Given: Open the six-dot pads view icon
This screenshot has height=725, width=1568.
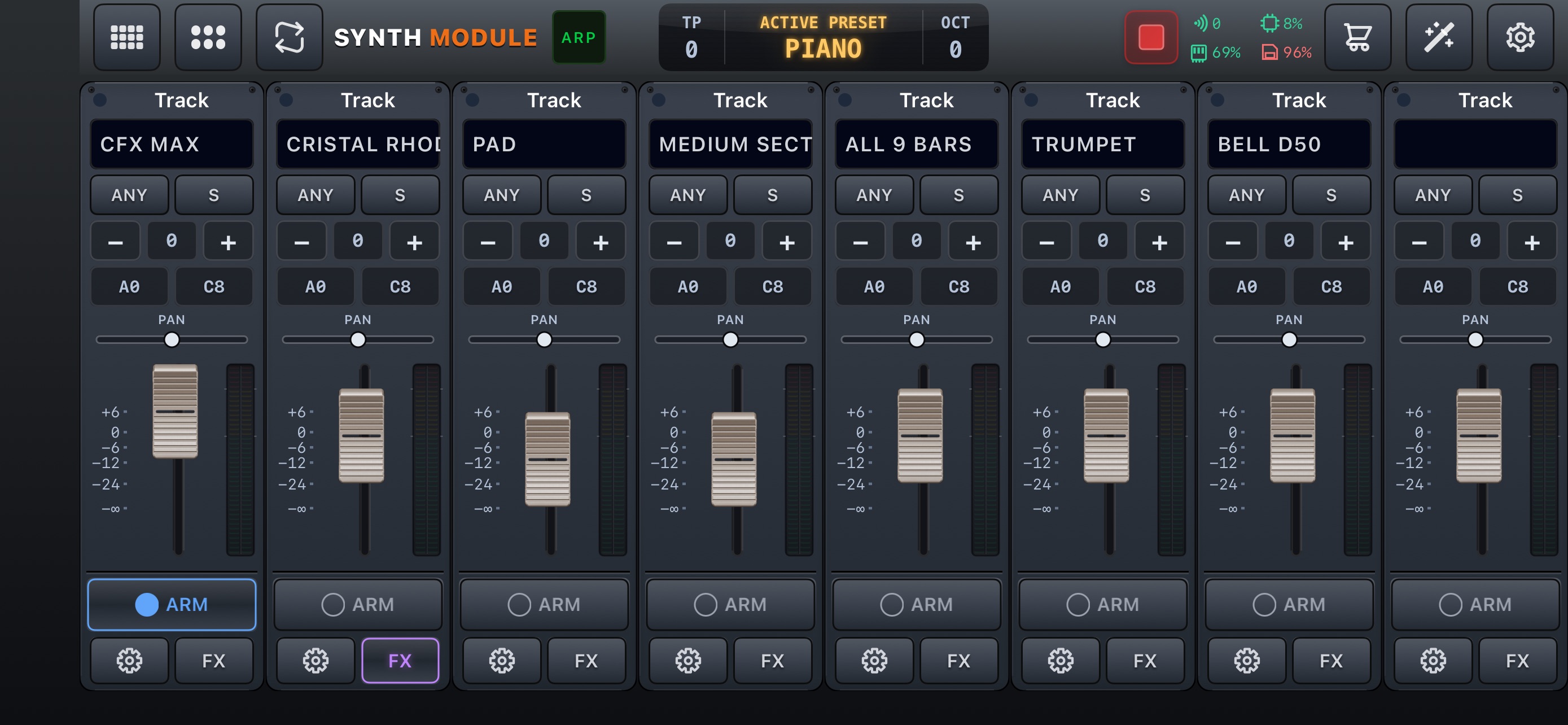Looking at the screenshot, I should tap(208, 37).
